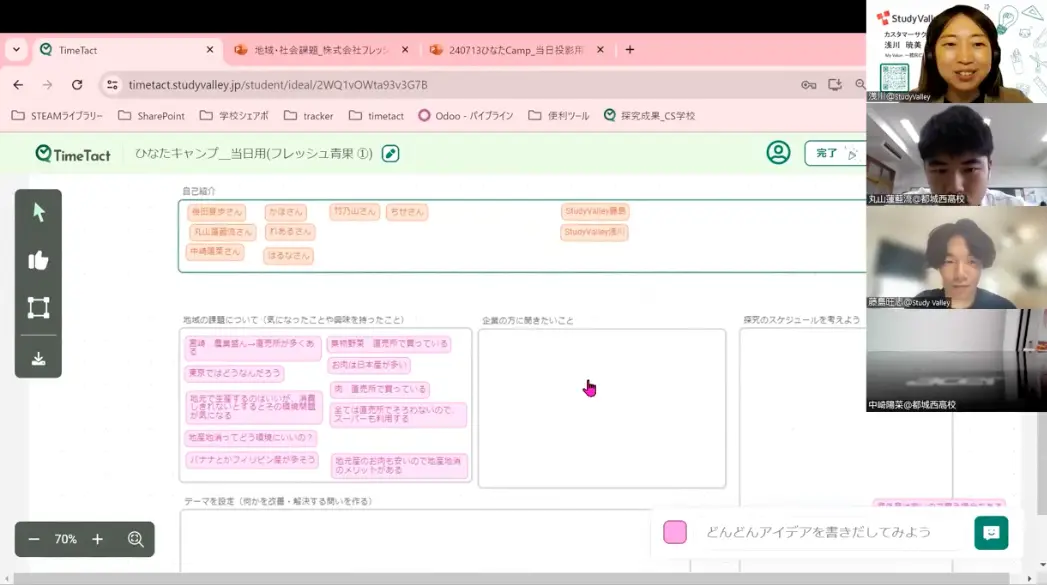Viewport: 1047px width, 585px height.
Task: Select the pointer cursor tool
Action: point(39,212)
